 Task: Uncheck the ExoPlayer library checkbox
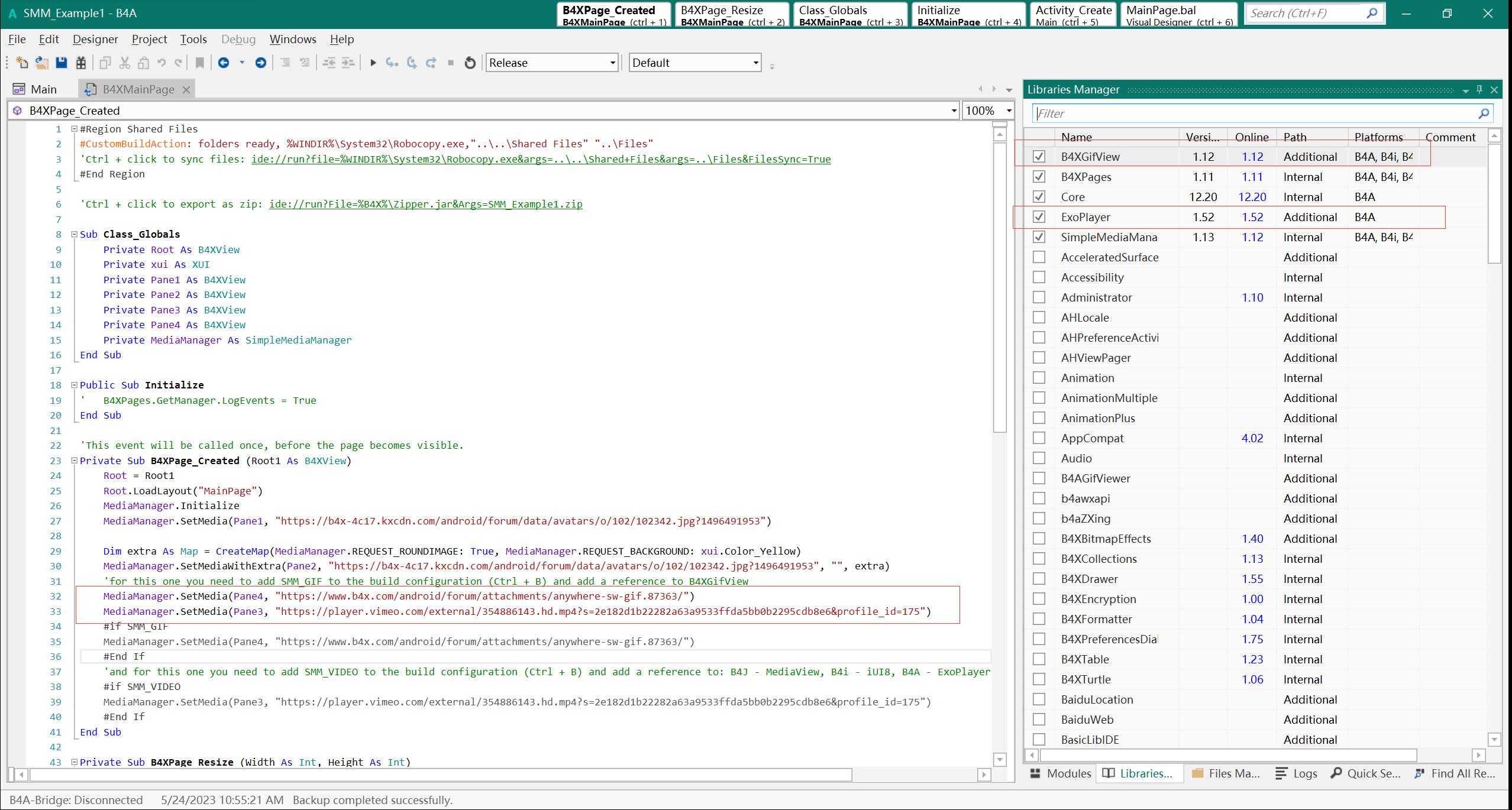pyautogui.click(x=1039, y=217)
